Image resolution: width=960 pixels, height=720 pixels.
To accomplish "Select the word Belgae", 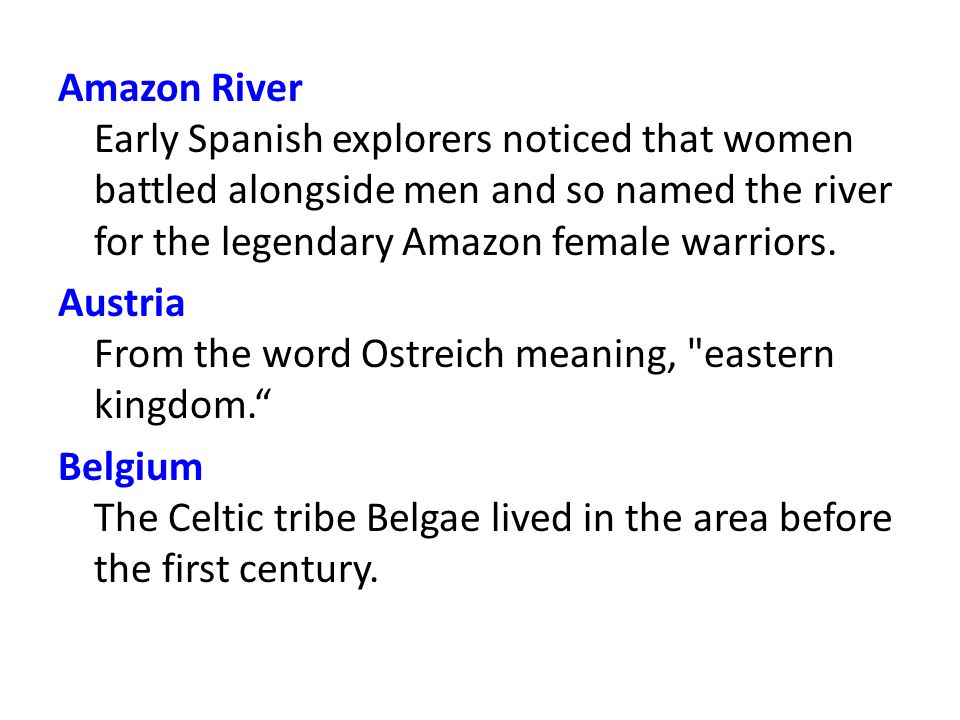I will click(x=423, y=520).
